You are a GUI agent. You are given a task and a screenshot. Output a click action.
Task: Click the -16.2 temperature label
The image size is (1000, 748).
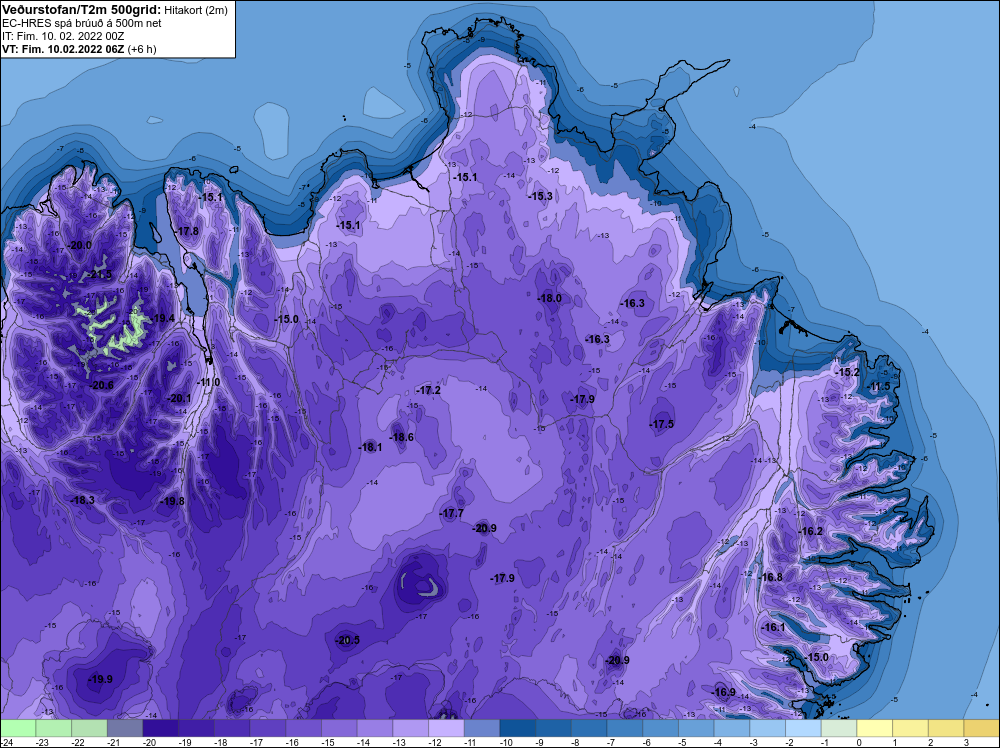[811, 531]
